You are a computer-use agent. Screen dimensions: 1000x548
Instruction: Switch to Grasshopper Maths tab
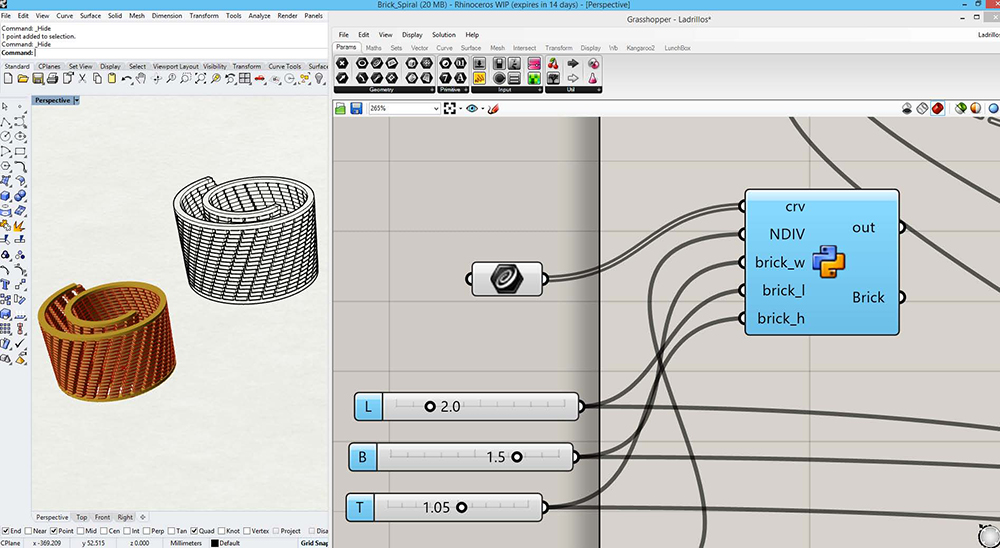(374, 48)
